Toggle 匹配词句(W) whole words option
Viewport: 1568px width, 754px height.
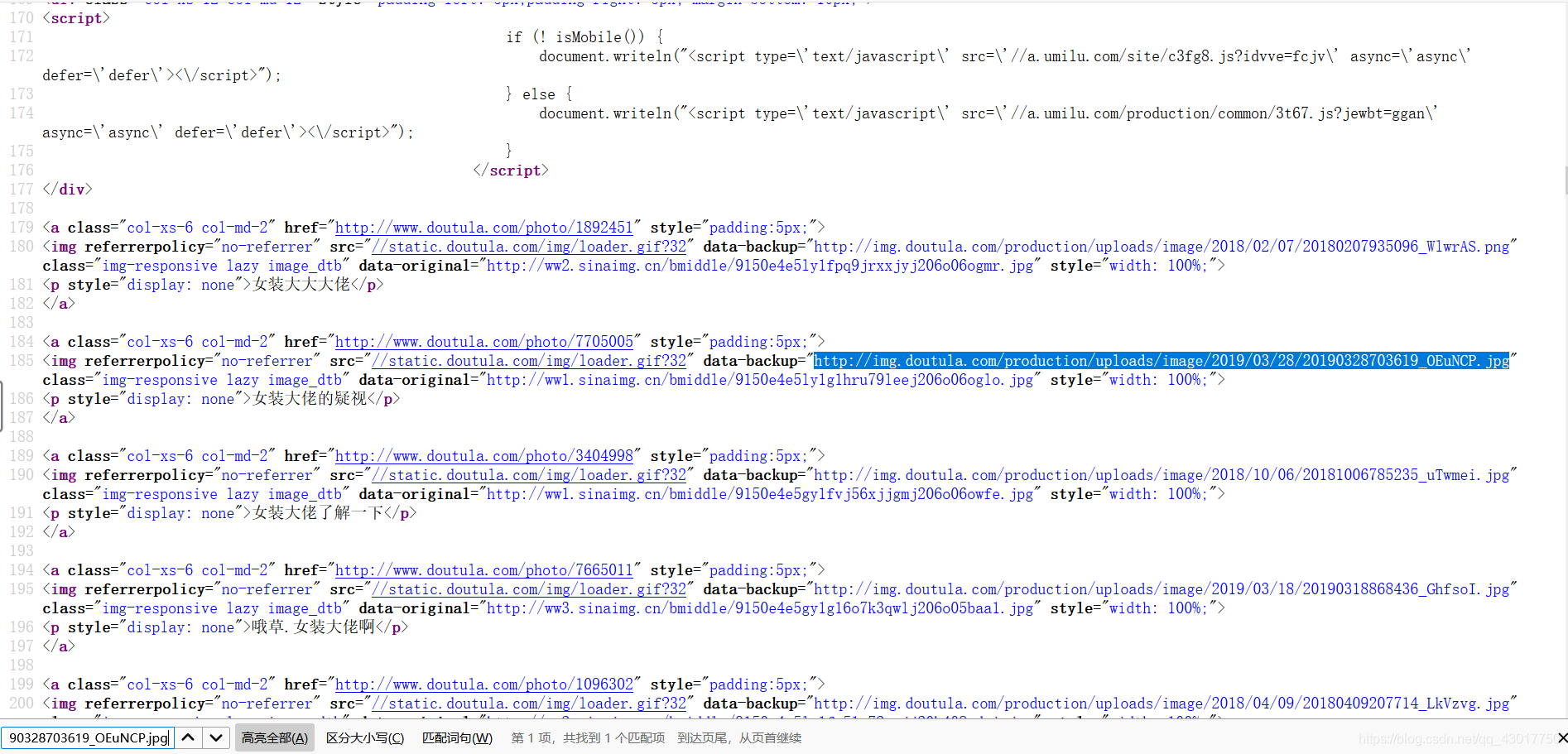tap(457, 737)
